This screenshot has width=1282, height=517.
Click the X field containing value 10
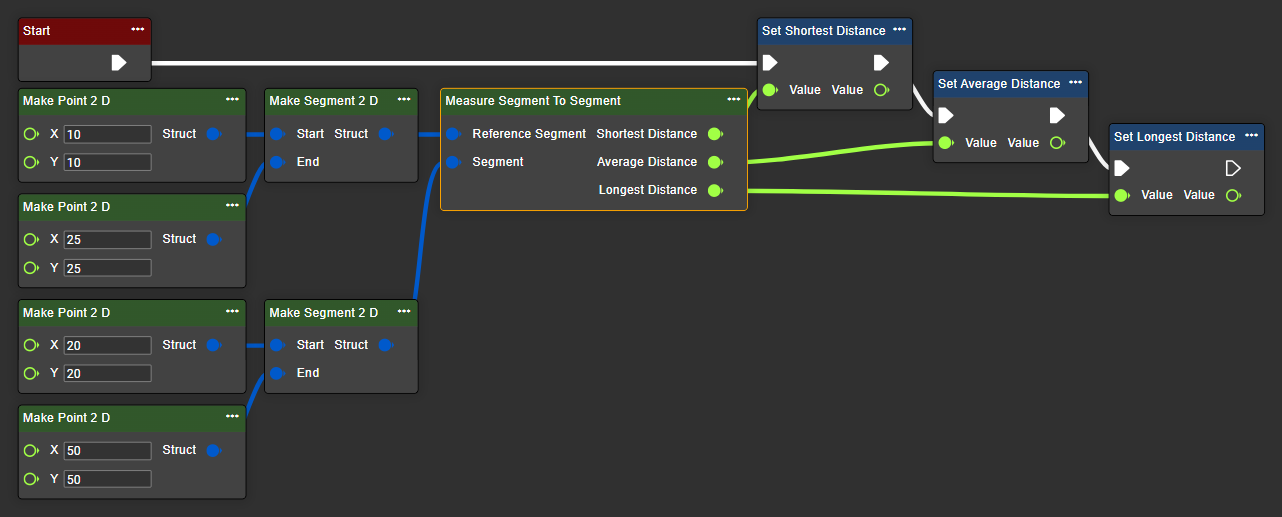click(x=107, y=134)
